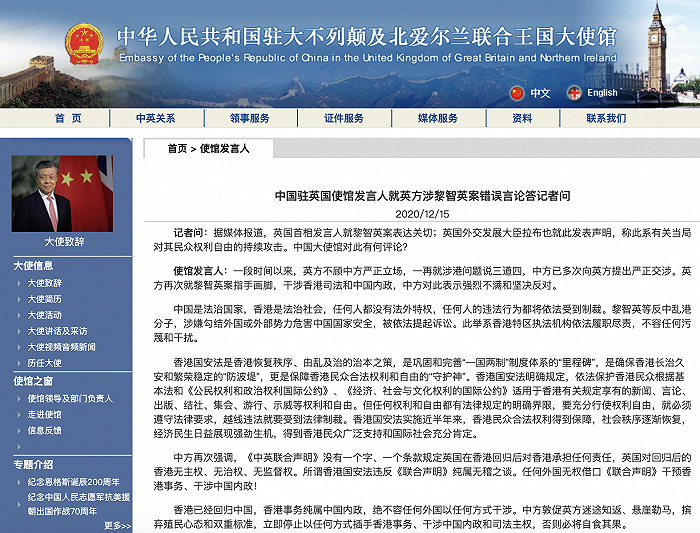This screenshot has height=533, width=700.
Task: Open the 大使视频音频新闻 sidebar link
Action: [62, 347]
